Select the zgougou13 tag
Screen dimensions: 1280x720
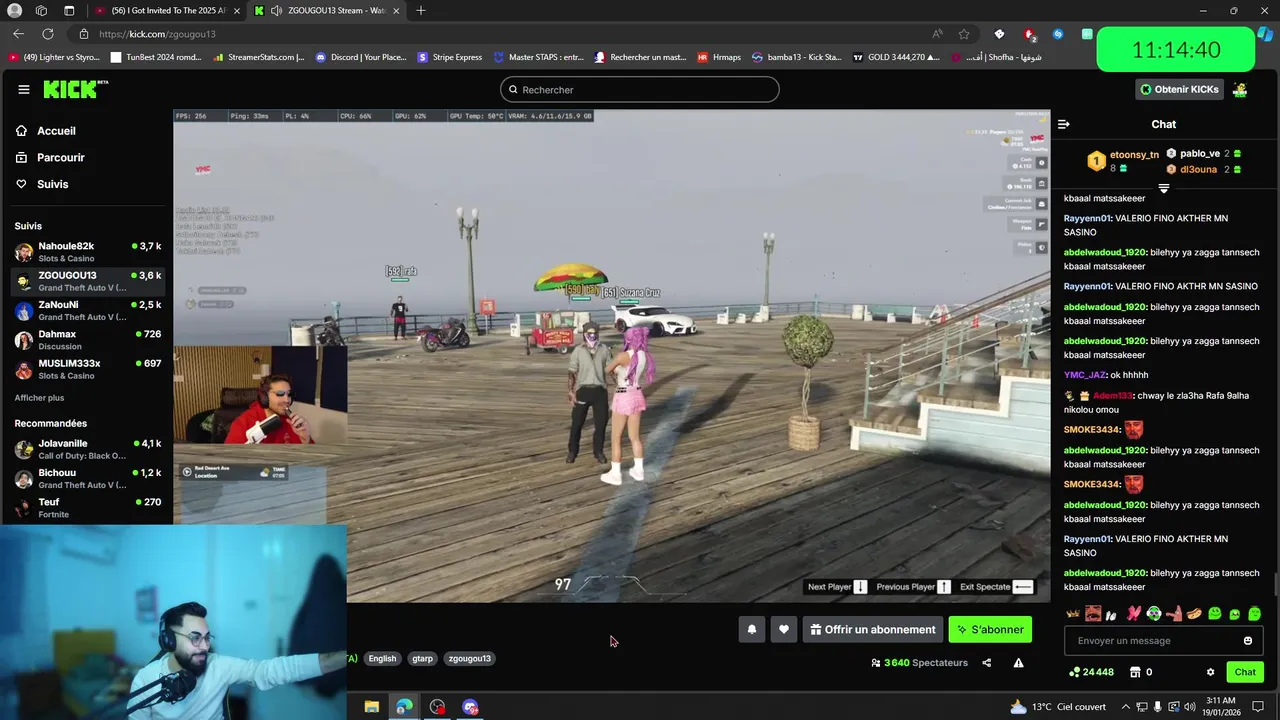coord(469,658)
